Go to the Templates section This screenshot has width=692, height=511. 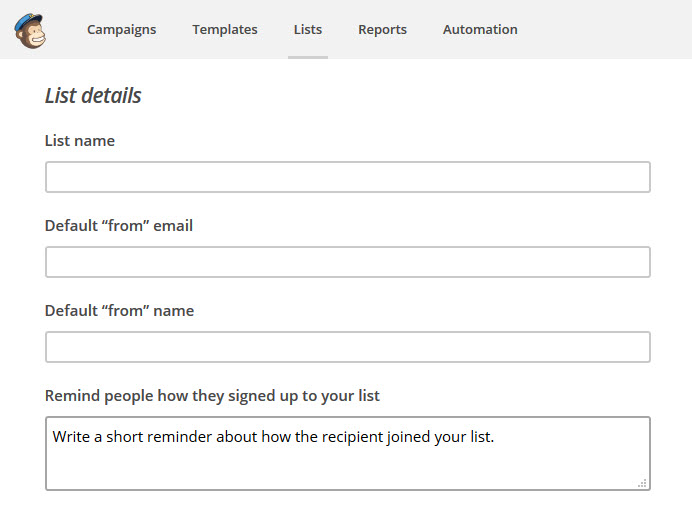click(225, 30)
